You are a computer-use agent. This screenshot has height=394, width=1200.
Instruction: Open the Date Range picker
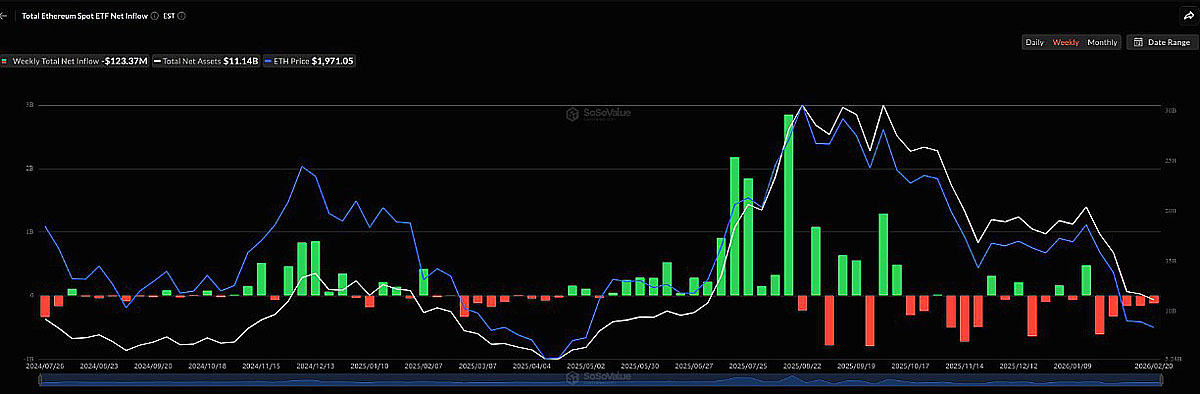[1161, 42]
